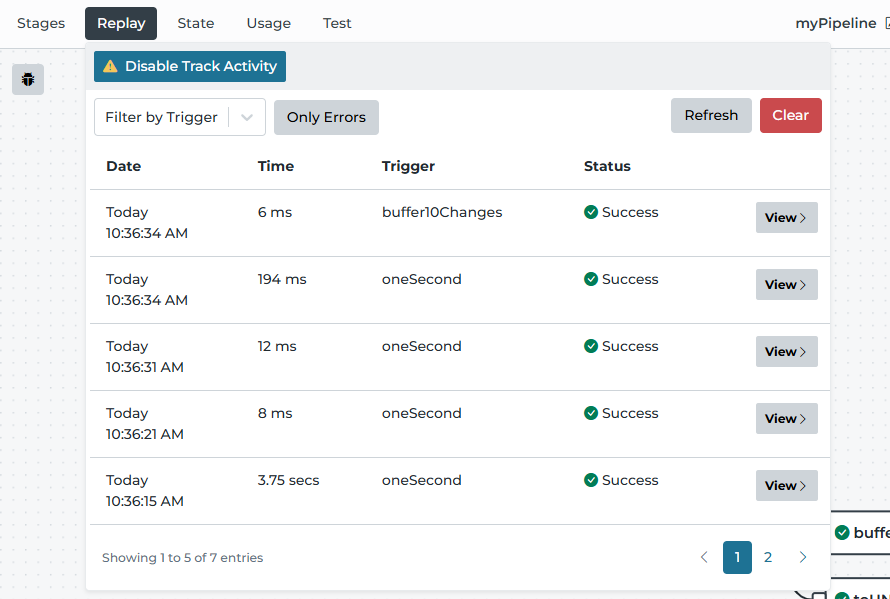Click green check icon on buffer node
The width and height of the screenshot is (890, 599).
[842, 533]
